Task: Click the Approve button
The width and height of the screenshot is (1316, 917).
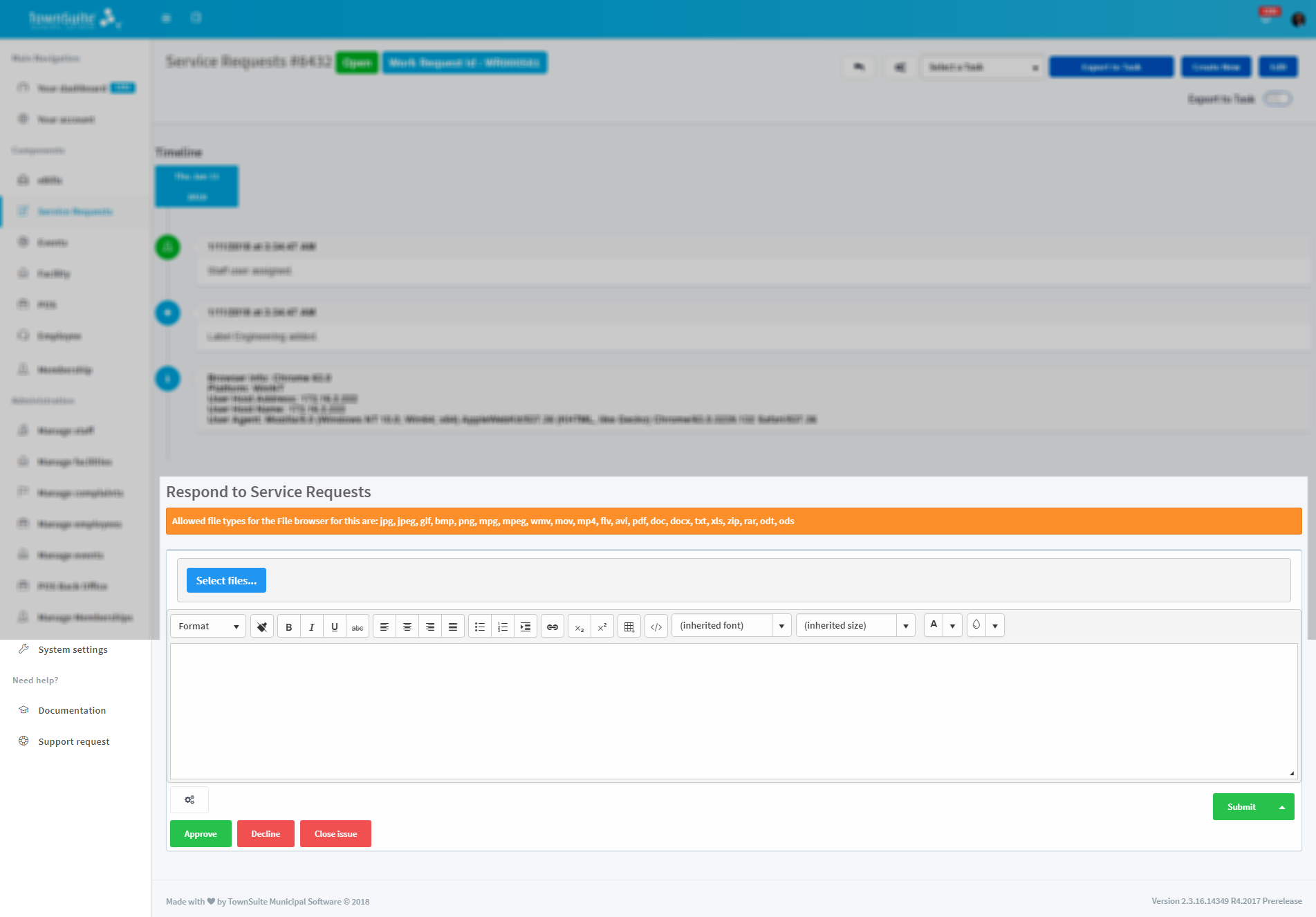Action: tap(201, 833)
